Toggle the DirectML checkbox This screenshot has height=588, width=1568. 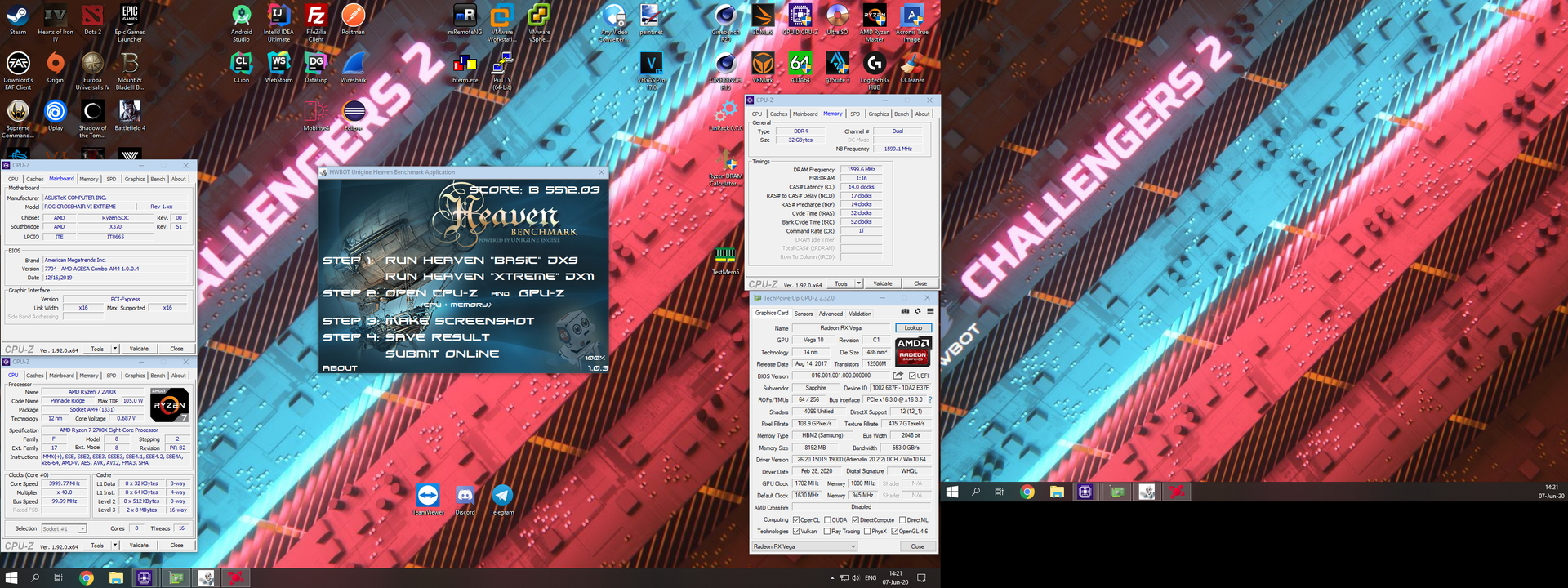click(x=902, y=520)
